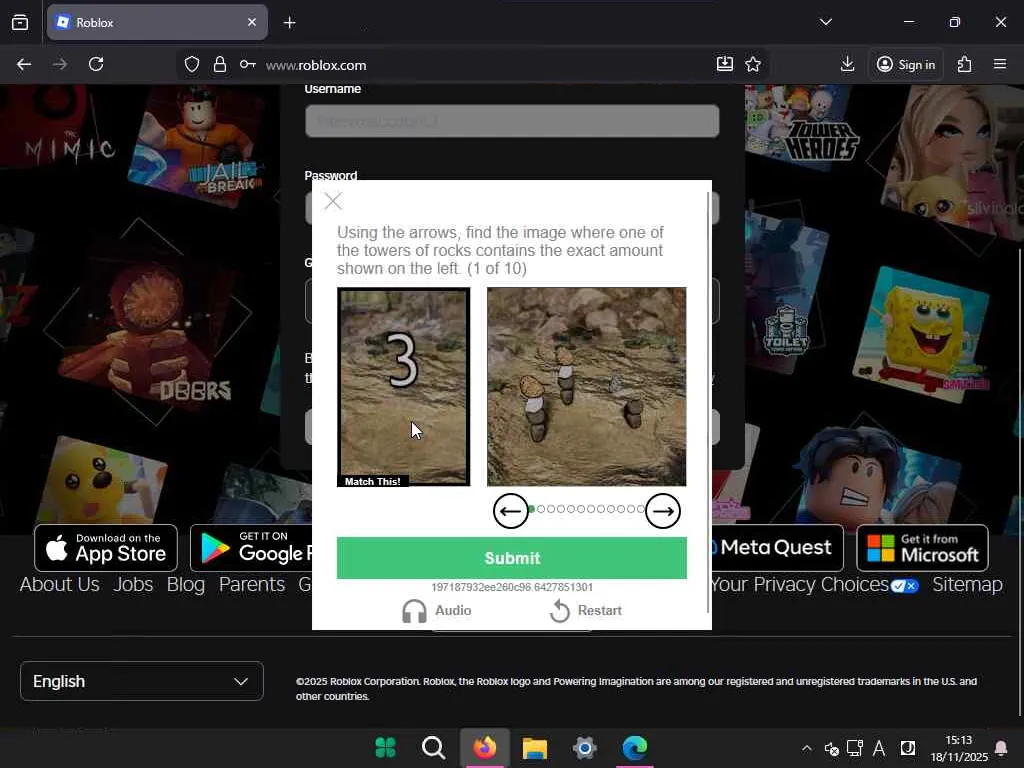Close the captcha dialog with the X
The width and height of the screenshot is (1024, 768).
tap(333, 201)
